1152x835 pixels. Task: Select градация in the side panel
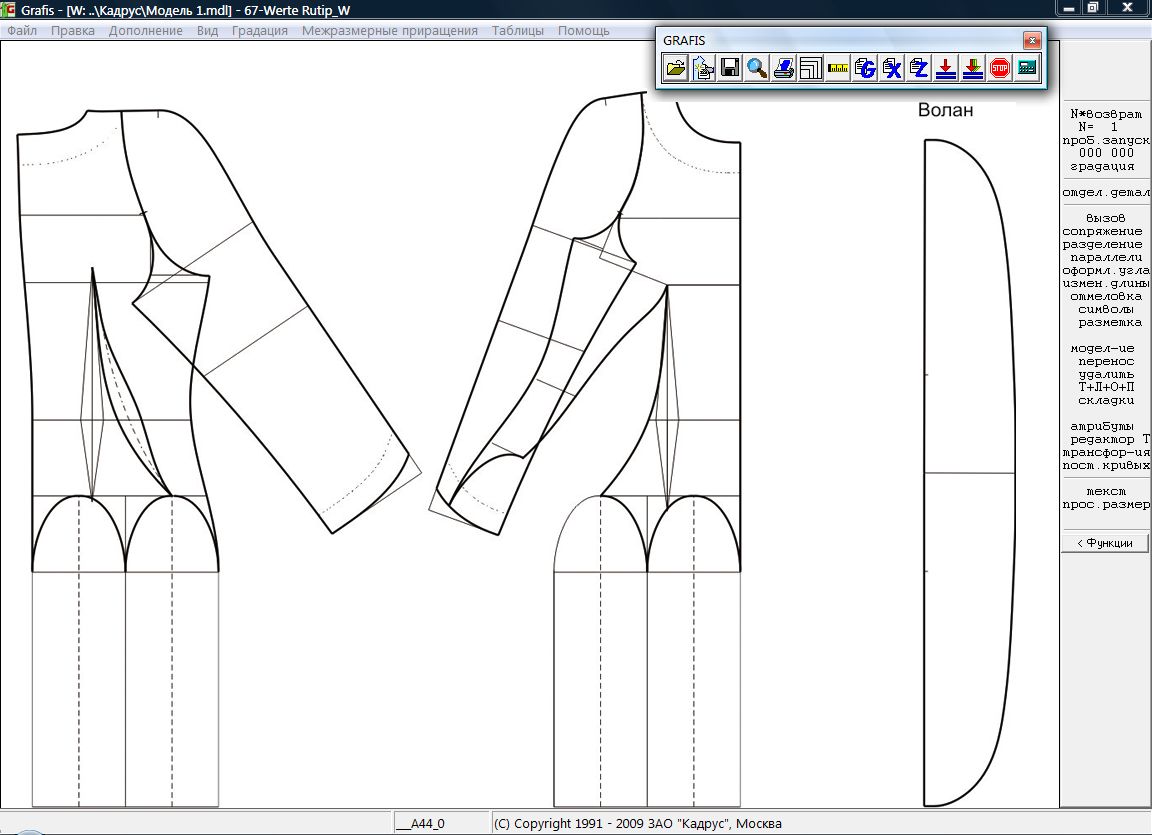click(x=1102, y=167)
